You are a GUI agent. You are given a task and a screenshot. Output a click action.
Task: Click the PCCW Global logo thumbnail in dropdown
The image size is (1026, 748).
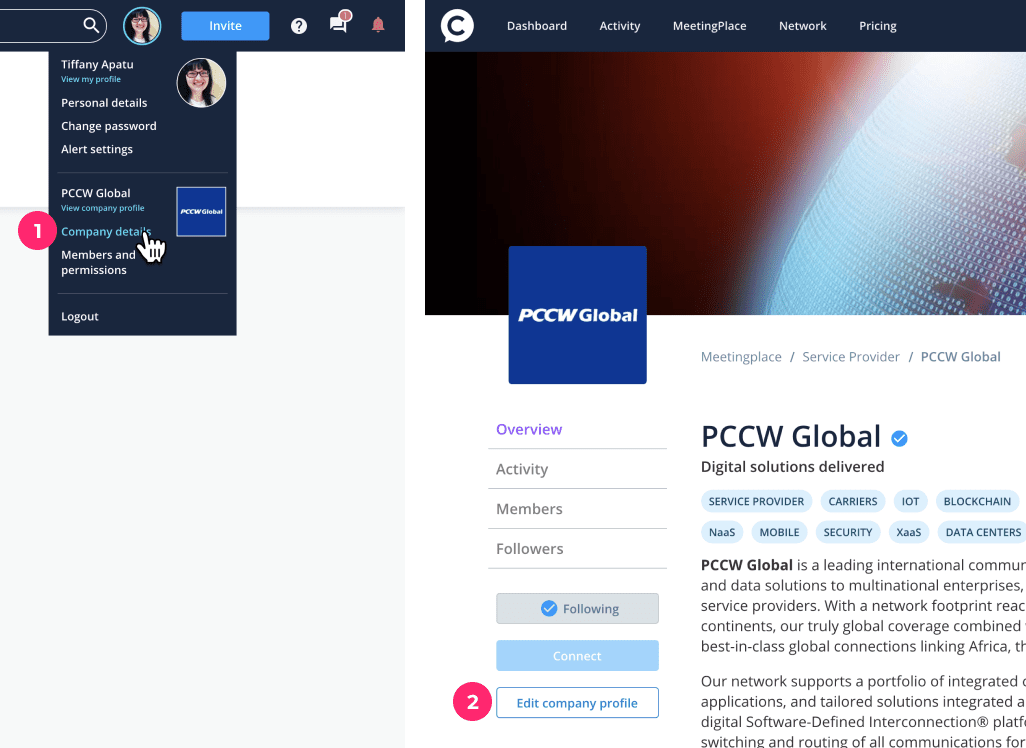pyautogui.click(x=201, y=211)
